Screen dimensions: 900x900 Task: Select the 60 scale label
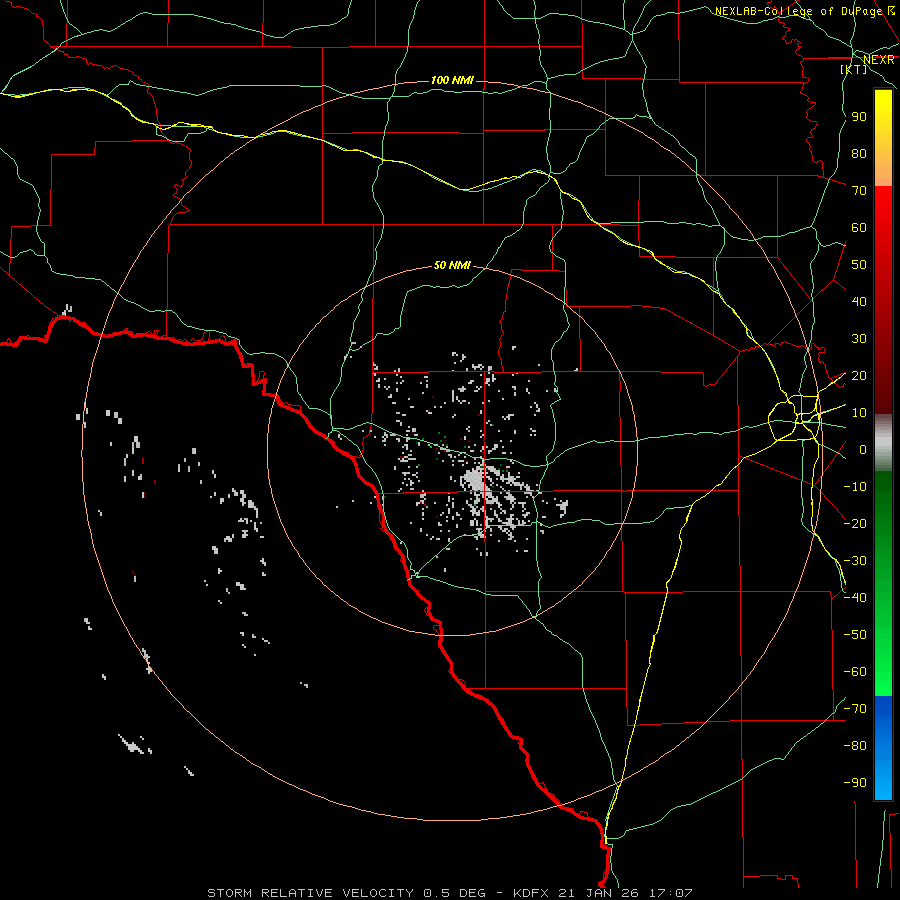point(859,228)
